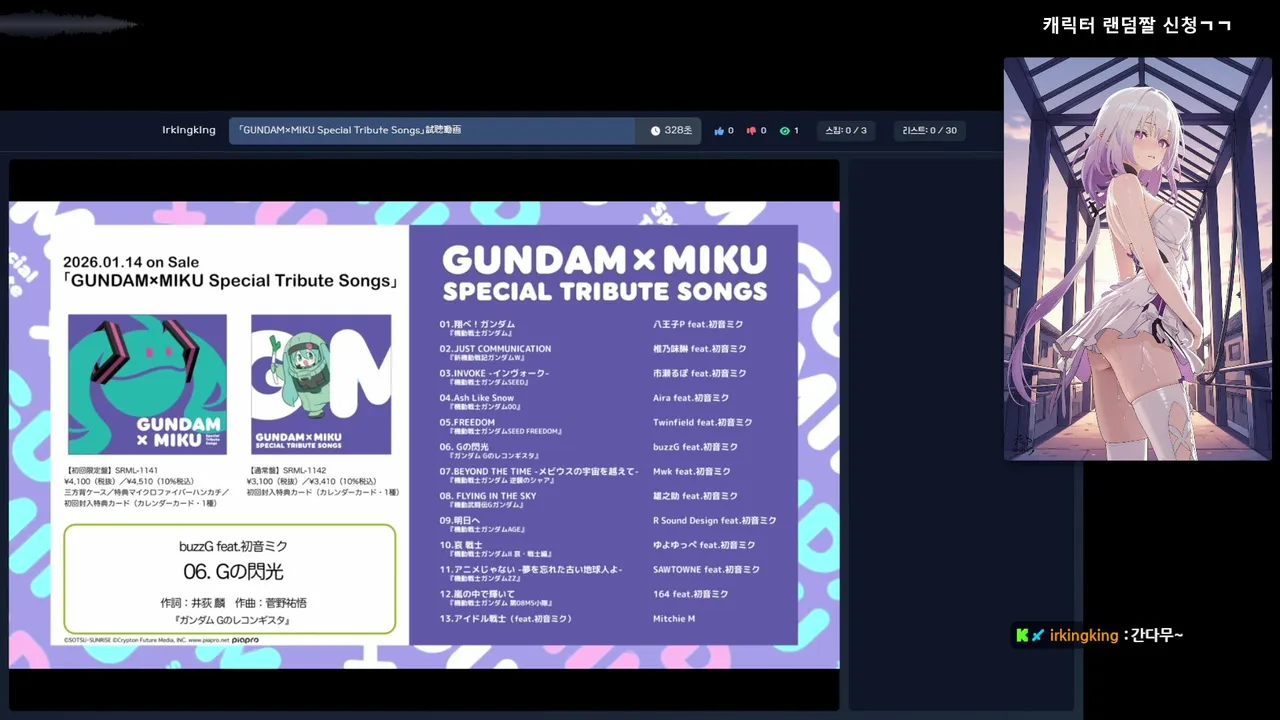Screen dimensions: 1280x720
Task: Click the 328초 remaining time label
Action: pos(678,131)
